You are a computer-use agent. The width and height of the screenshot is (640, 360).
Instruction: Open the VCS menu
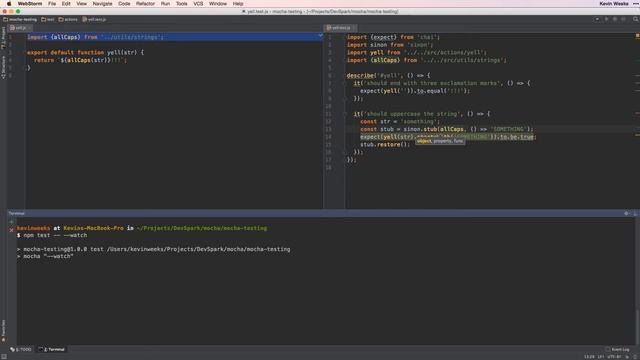coord(198,4)
